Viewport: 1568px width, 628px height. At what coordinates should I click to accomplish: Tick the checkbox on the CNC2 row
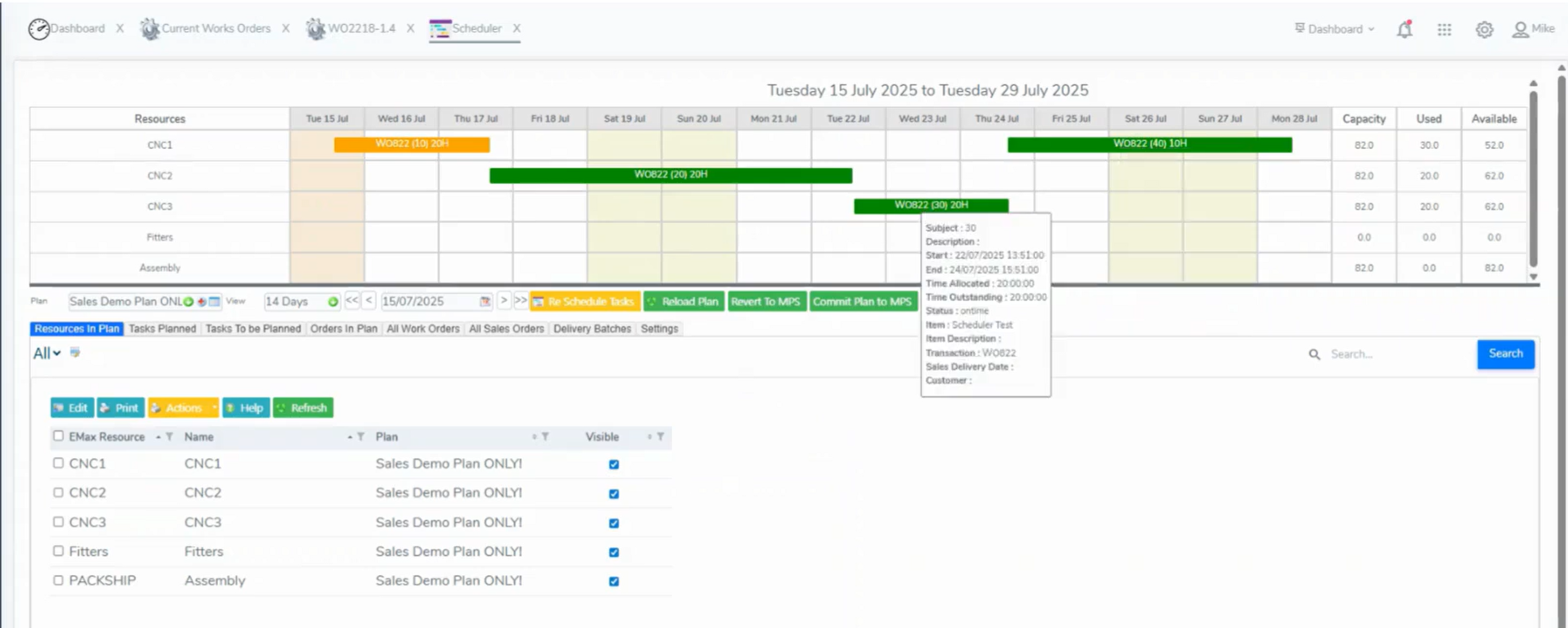point(58,492)
